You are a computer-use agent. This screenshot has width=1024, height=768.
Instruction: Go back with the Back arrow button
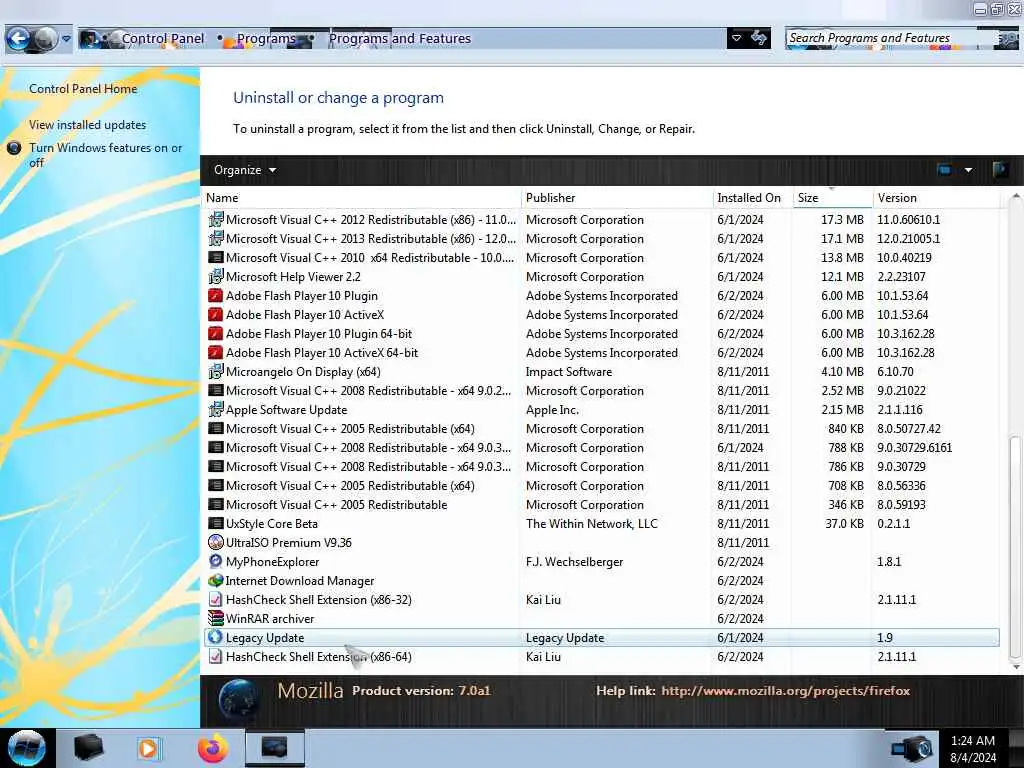[x=18, y=39]
